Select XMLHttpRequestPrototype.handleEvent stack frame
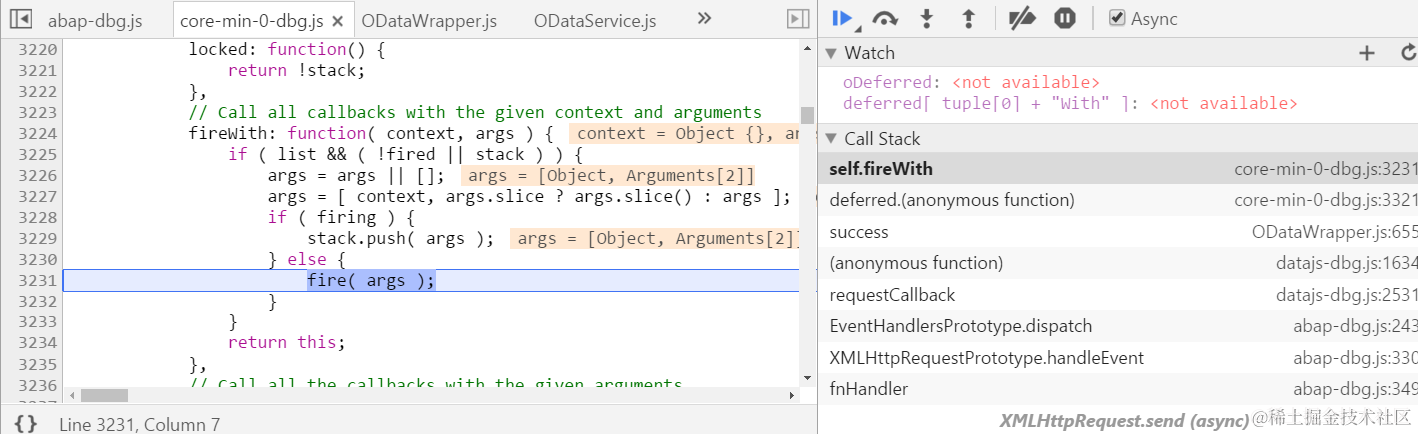The width and height of the screenshot is (1418, 434). (1118, 358)
